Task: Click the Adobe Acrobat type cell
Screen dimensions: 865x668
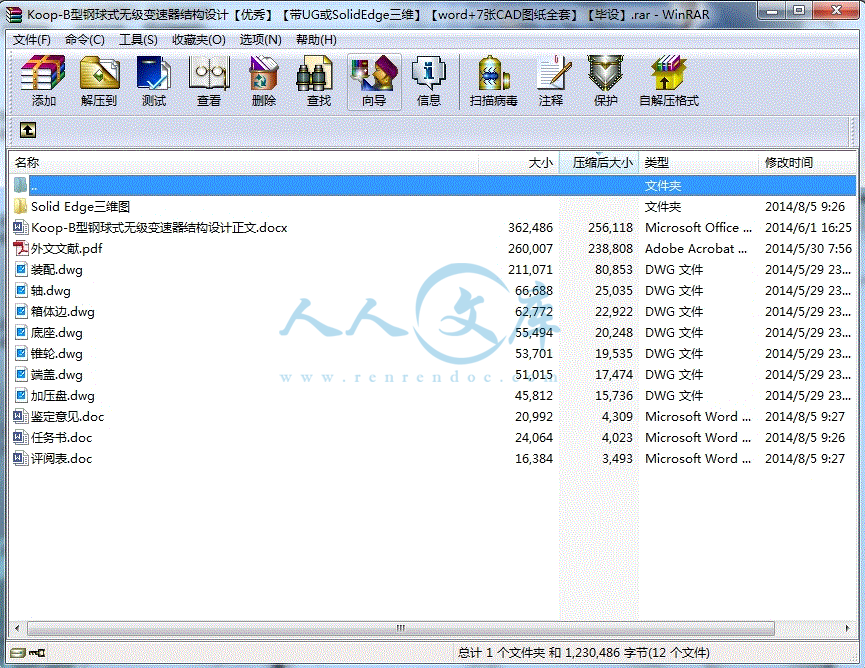Action: click(x=696, y=249)
